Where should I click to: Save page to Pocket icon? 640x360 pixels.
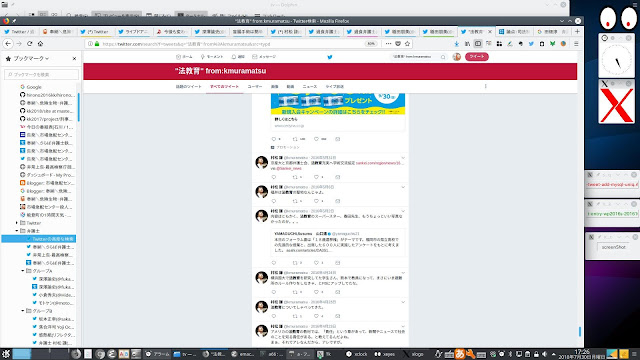[x=398, y=44]
